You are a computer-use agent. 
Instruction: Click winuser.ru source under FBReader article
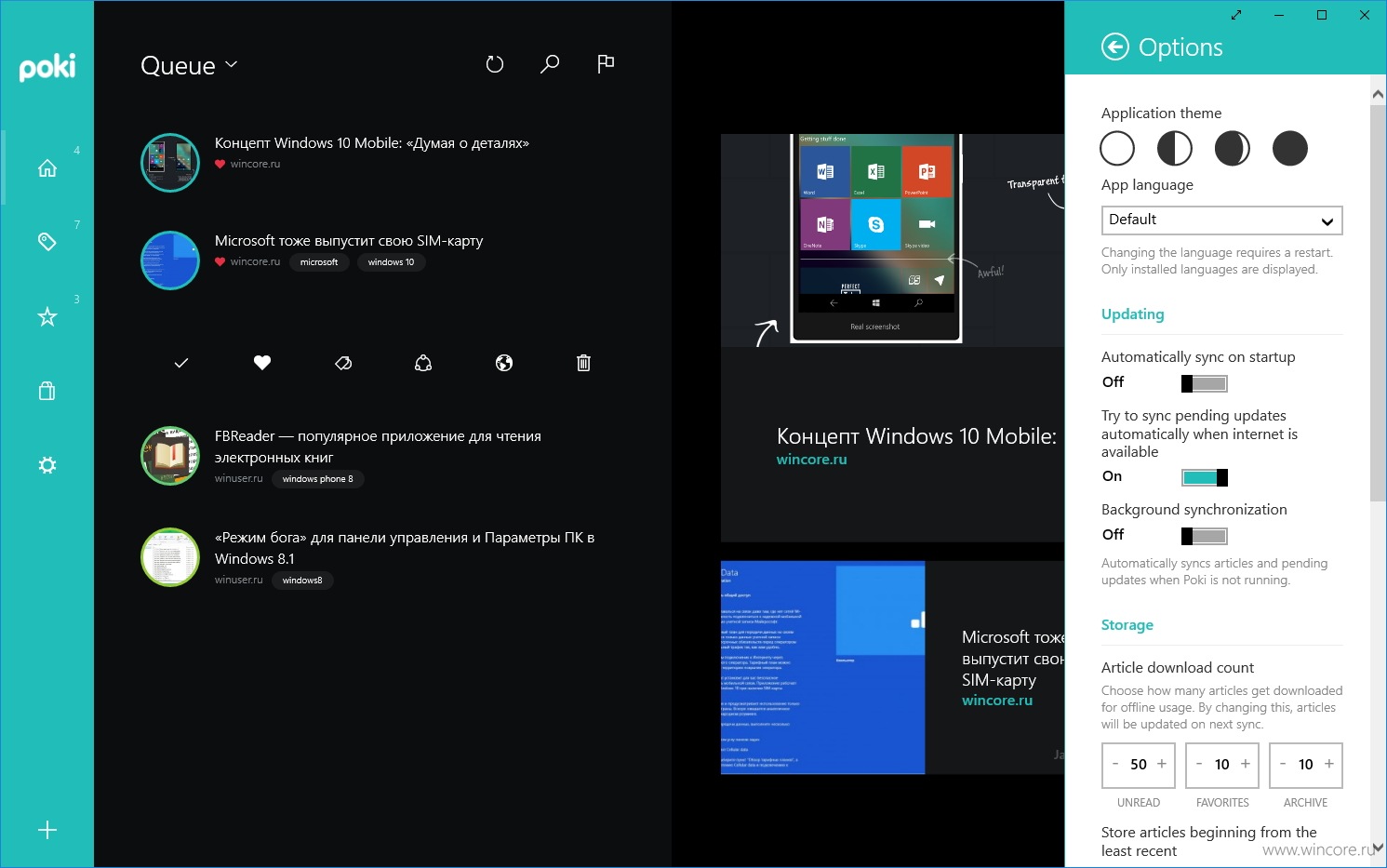pyautogui.click(x=239, y=479)
